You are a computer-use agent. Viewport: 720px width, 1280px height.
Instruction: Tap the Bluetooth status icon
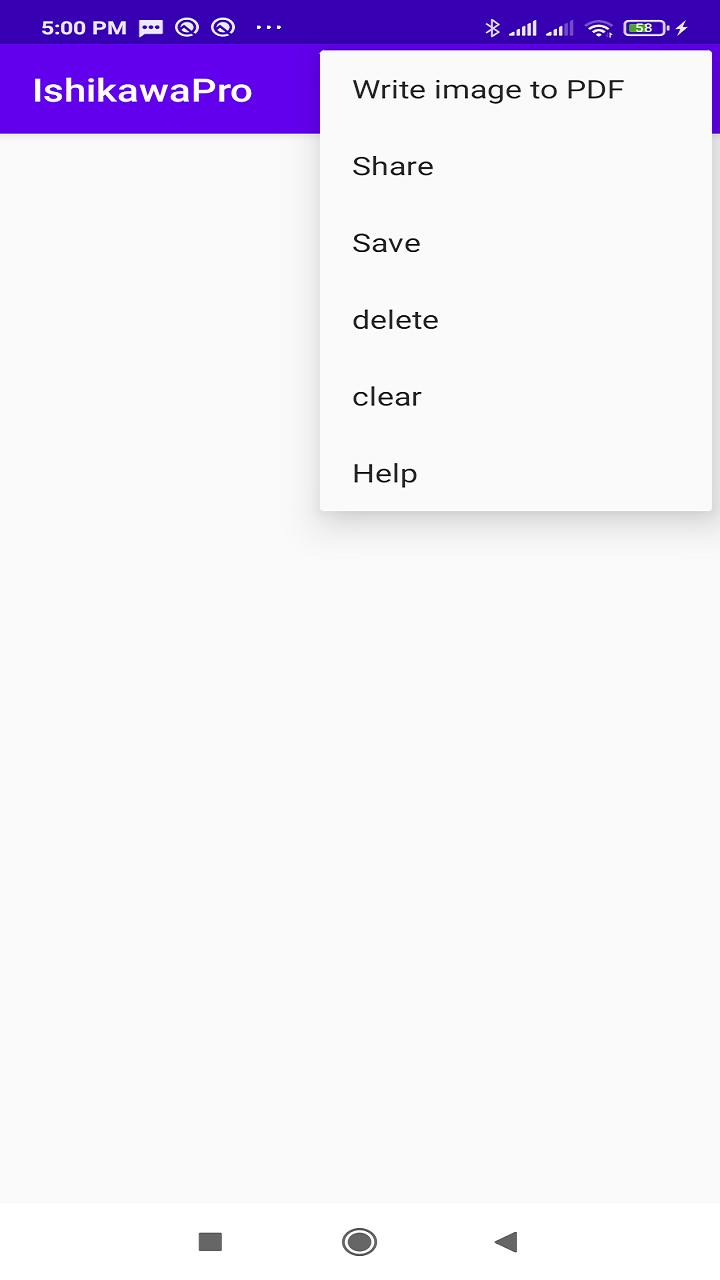tap(492, 28)
